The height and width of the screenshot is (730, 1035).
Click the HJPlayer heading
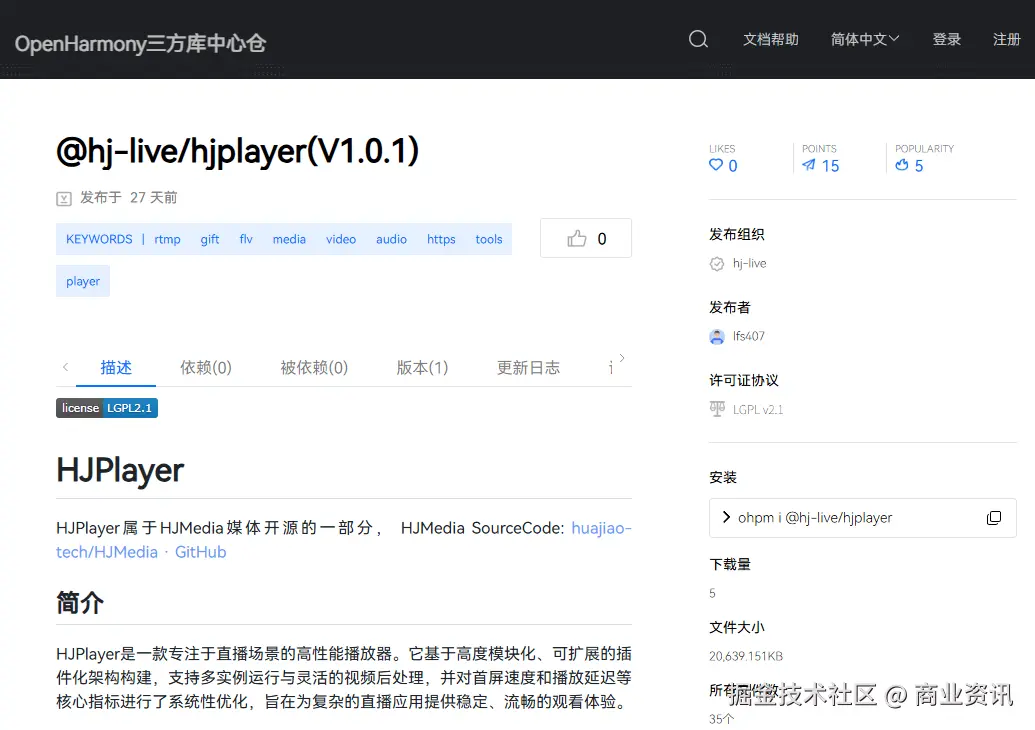(120, 471)
